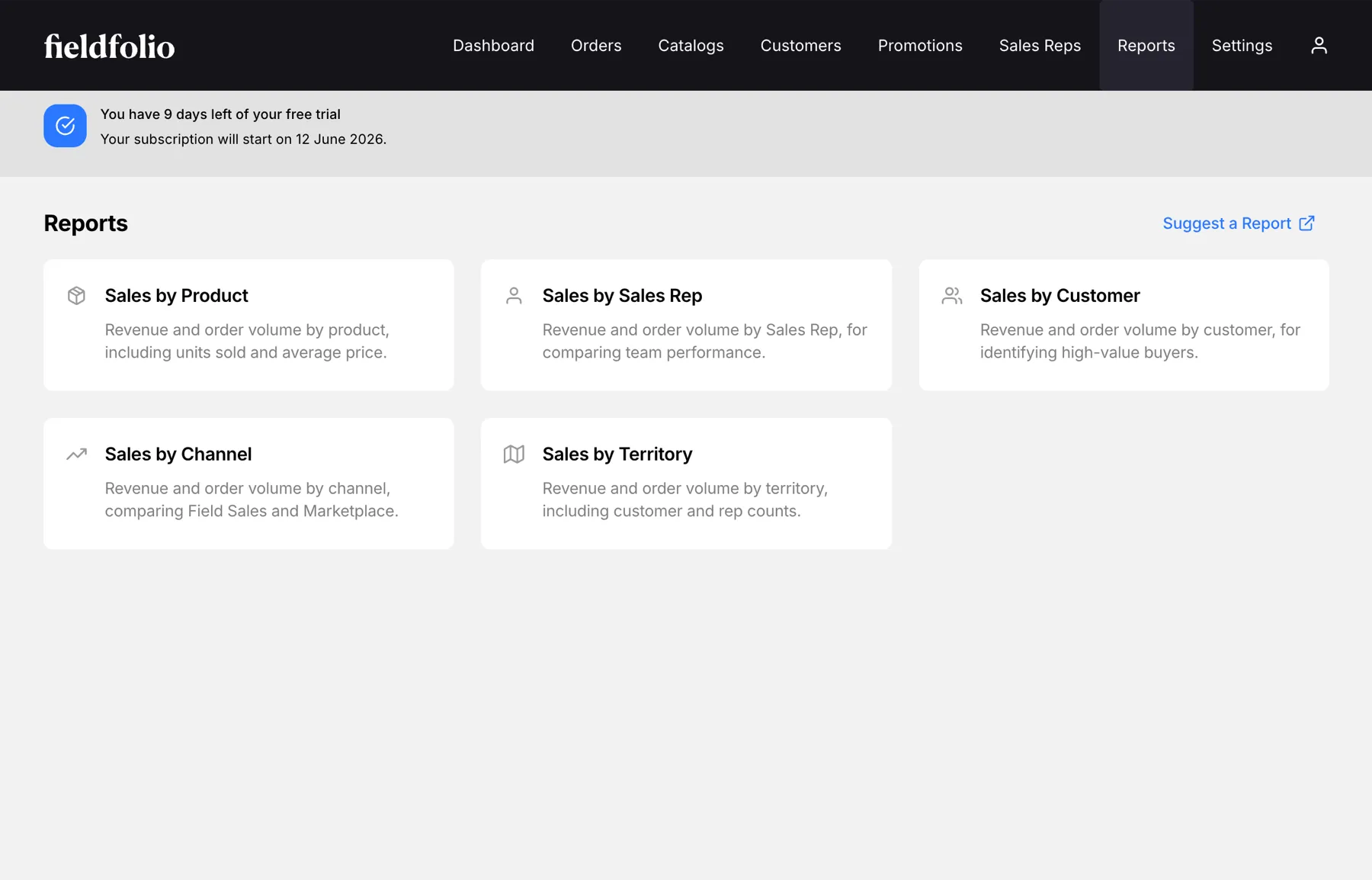This screenshot has height=880, width=1372.
Task: Click the people icon on Sales by Customer
Action: tap(952, 296)
